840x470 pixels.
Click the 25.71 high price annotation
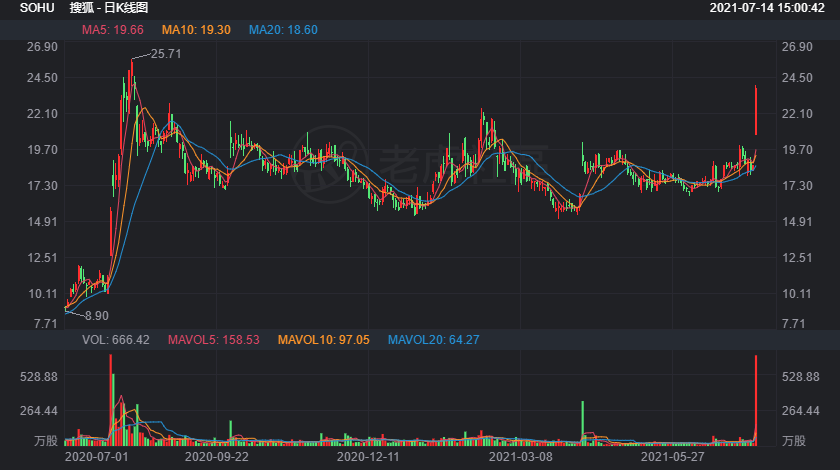point(166,54)
